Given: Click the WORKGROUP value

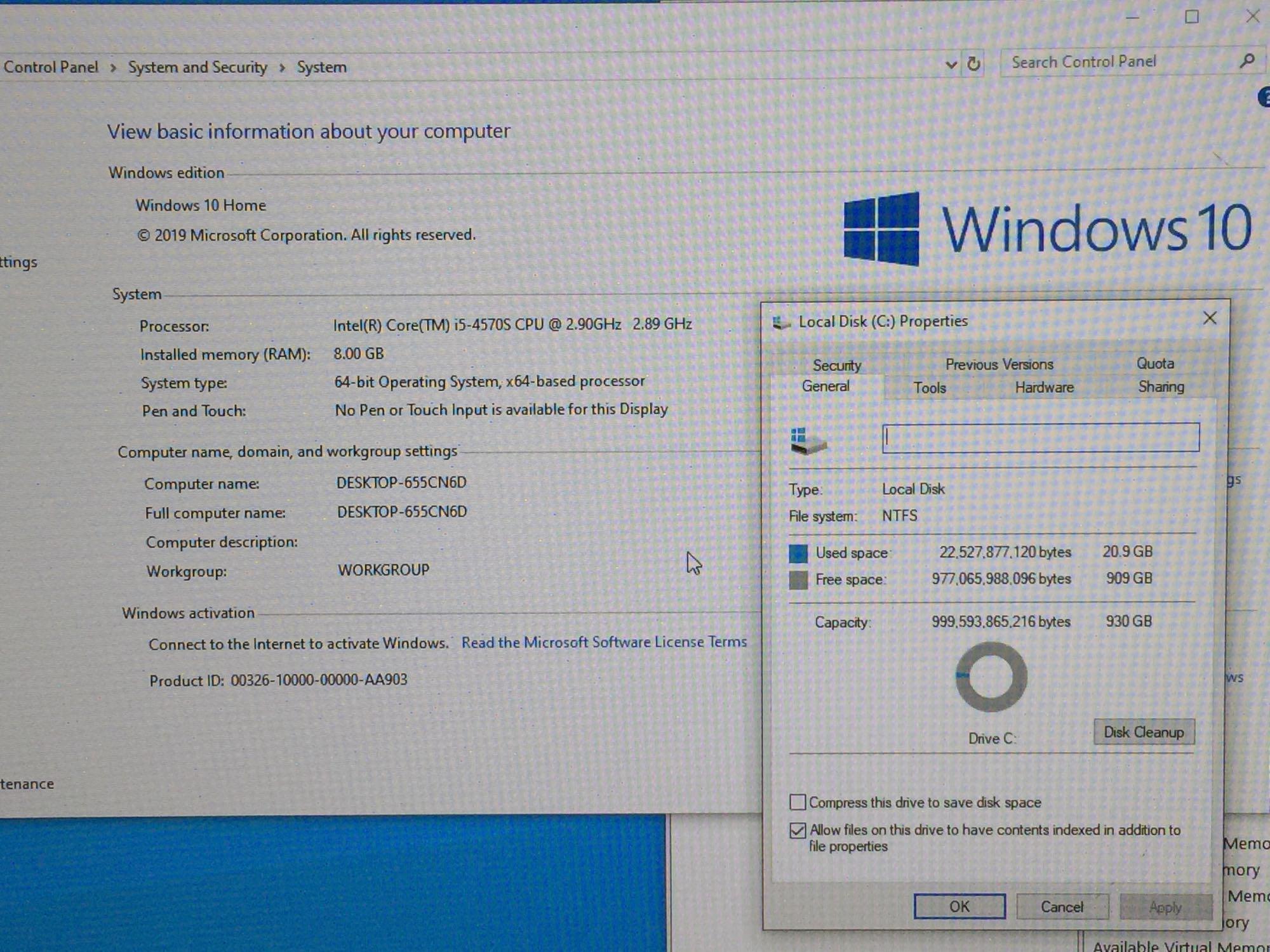Looking at the screenshot, I should [x=384, y=570].
